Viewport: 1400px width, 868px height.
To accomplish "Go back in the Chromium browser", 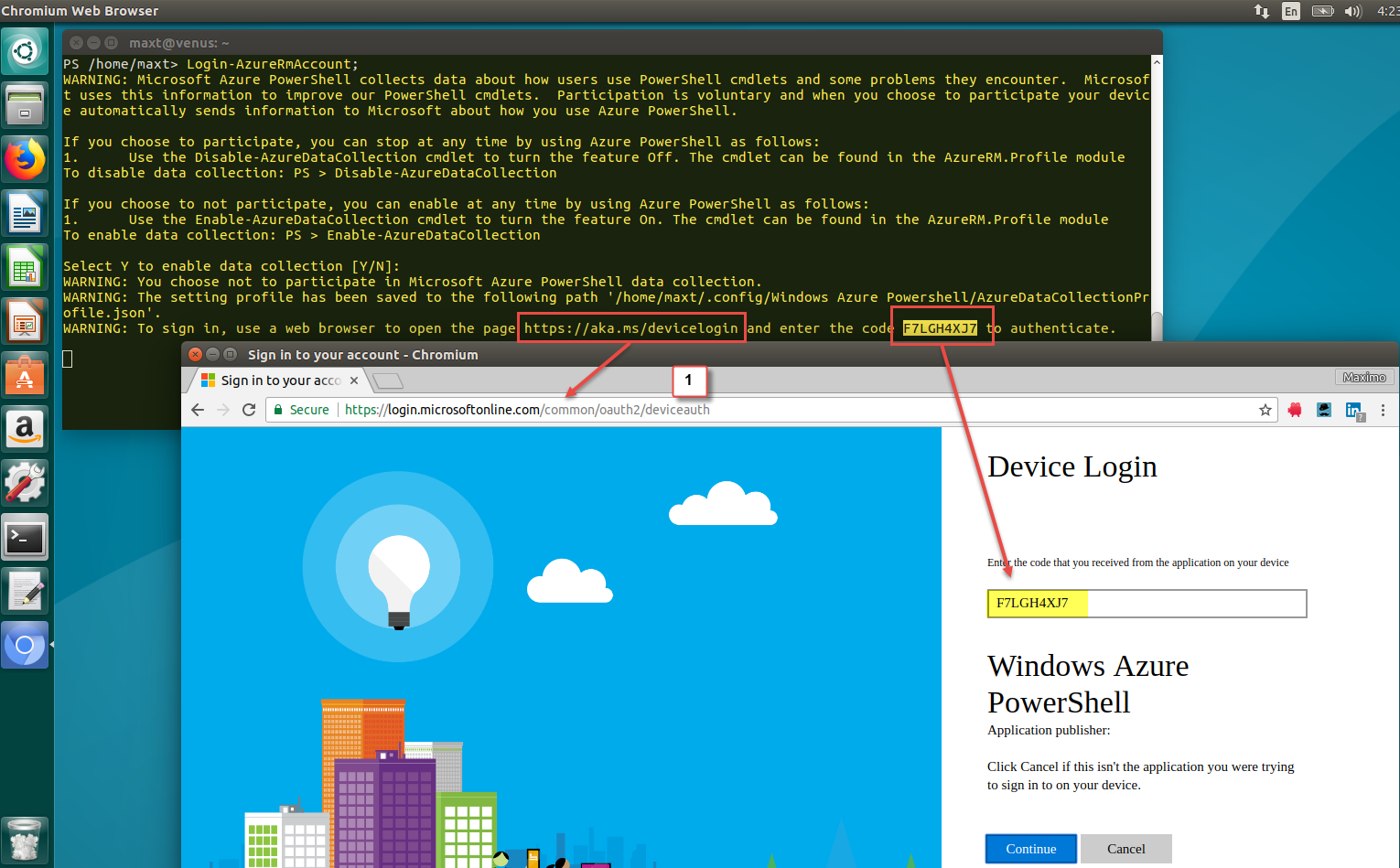I will 198,410.
